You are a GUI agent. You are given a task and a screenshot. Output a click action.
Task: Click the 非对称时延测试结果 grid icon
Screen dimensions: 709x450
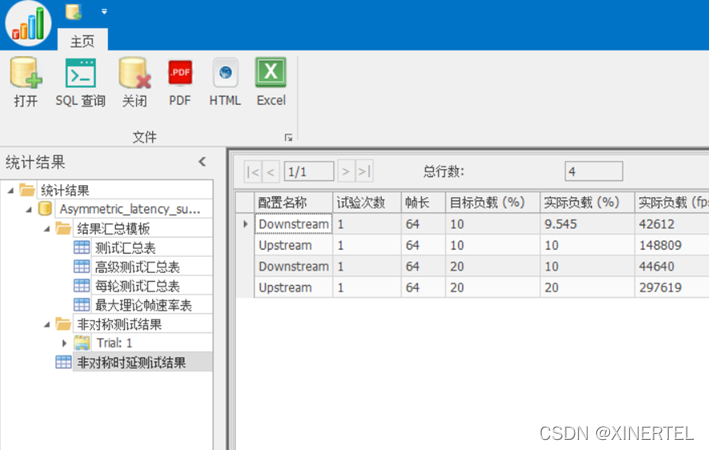pyautogui.click(x=63, y=362)
